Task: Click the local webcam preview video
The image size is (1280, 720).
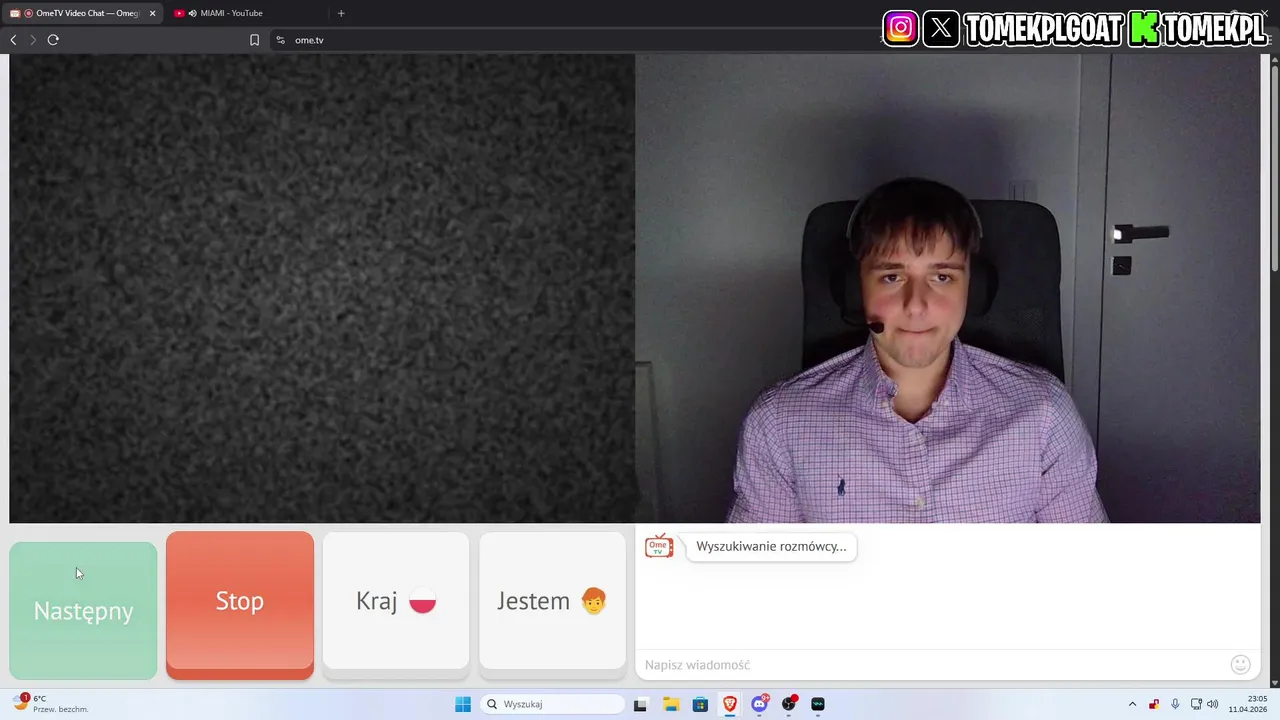Action: [948, 288]
